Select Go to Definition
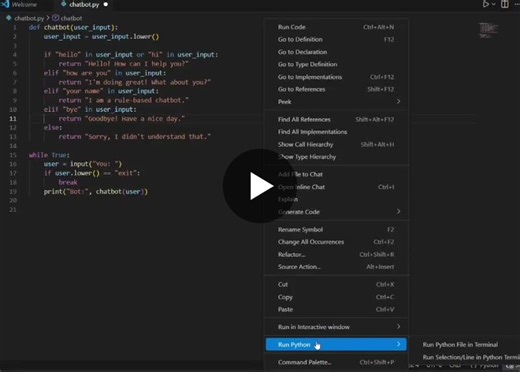Screen dimensions: 520x372 tap(336, 39)
